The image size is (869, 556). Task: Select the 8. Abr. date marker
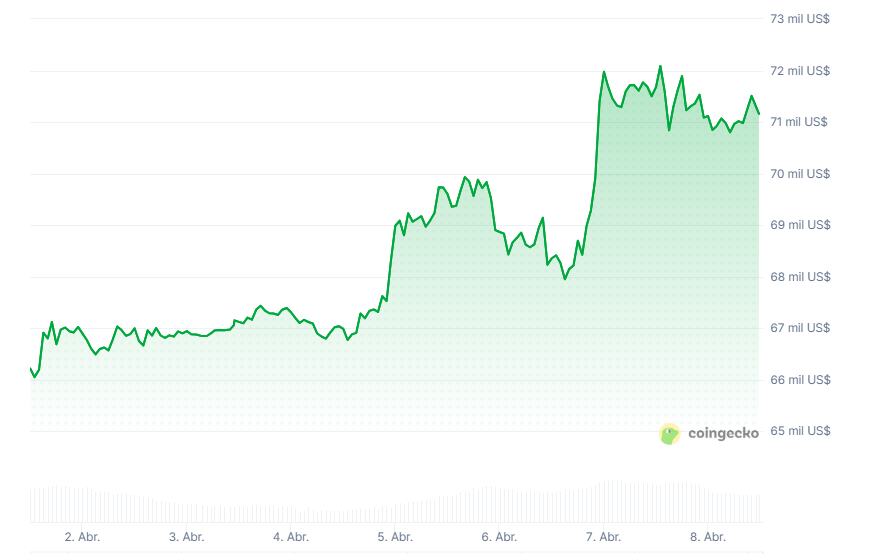tap(708, 537)
